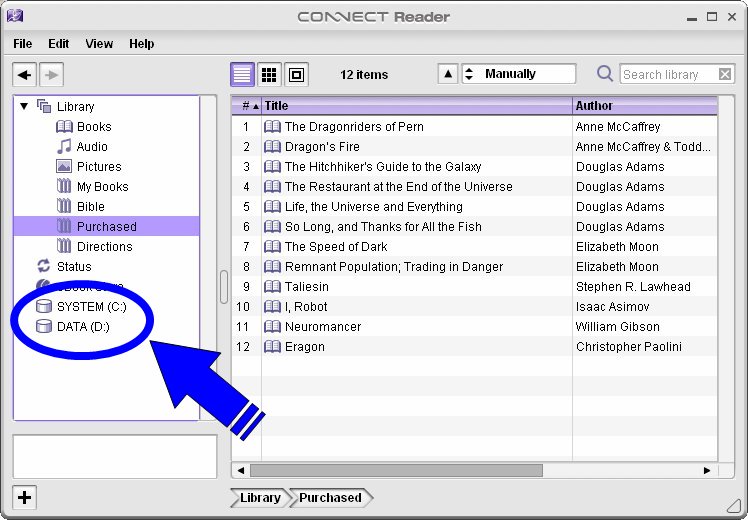The image size is (748, 520).
Task: Click the book icon beside Neuromancer
Action: pos(272,327)
